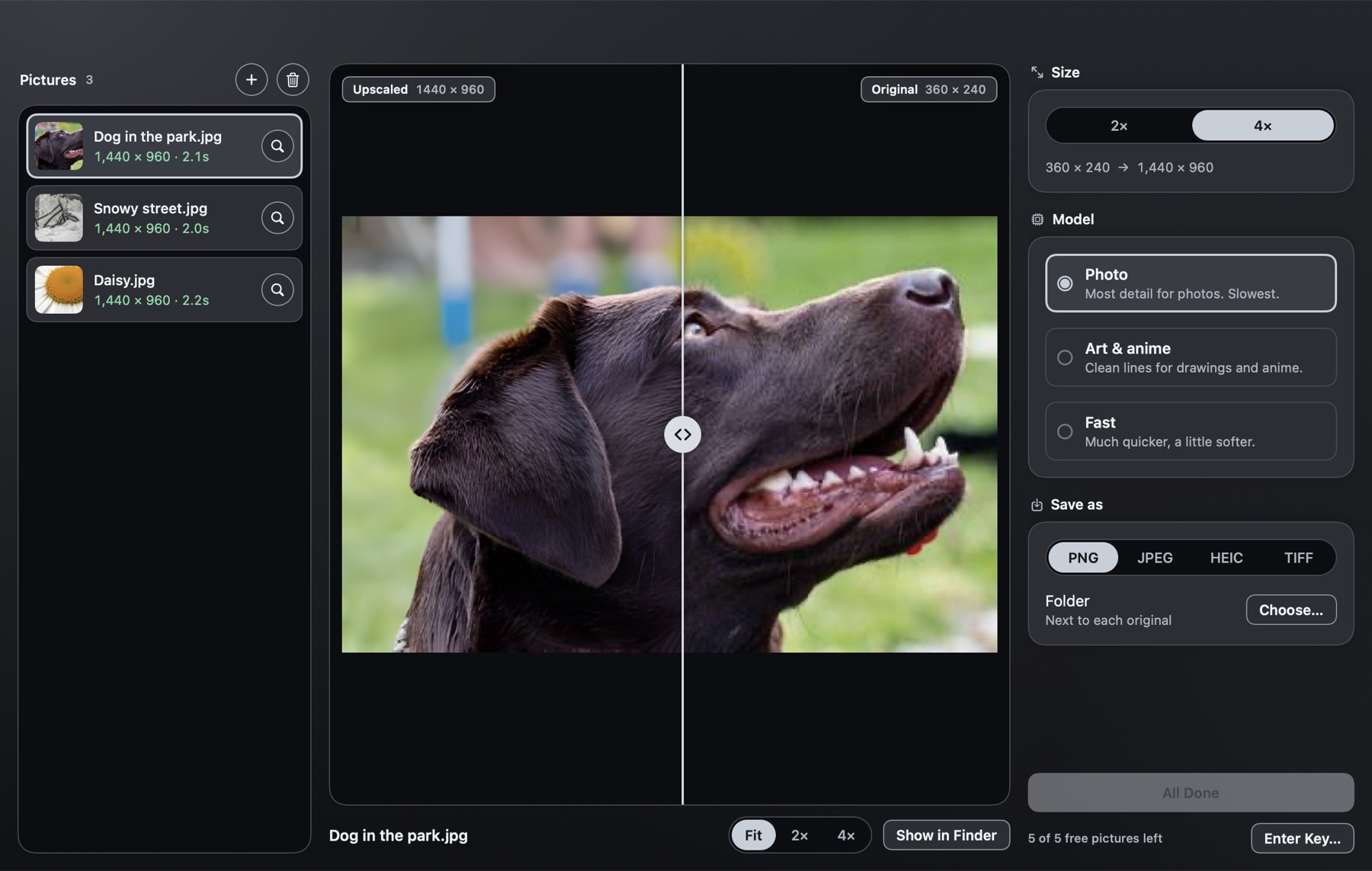
Task: Click the dog preview image
Action: pos(669,434)
